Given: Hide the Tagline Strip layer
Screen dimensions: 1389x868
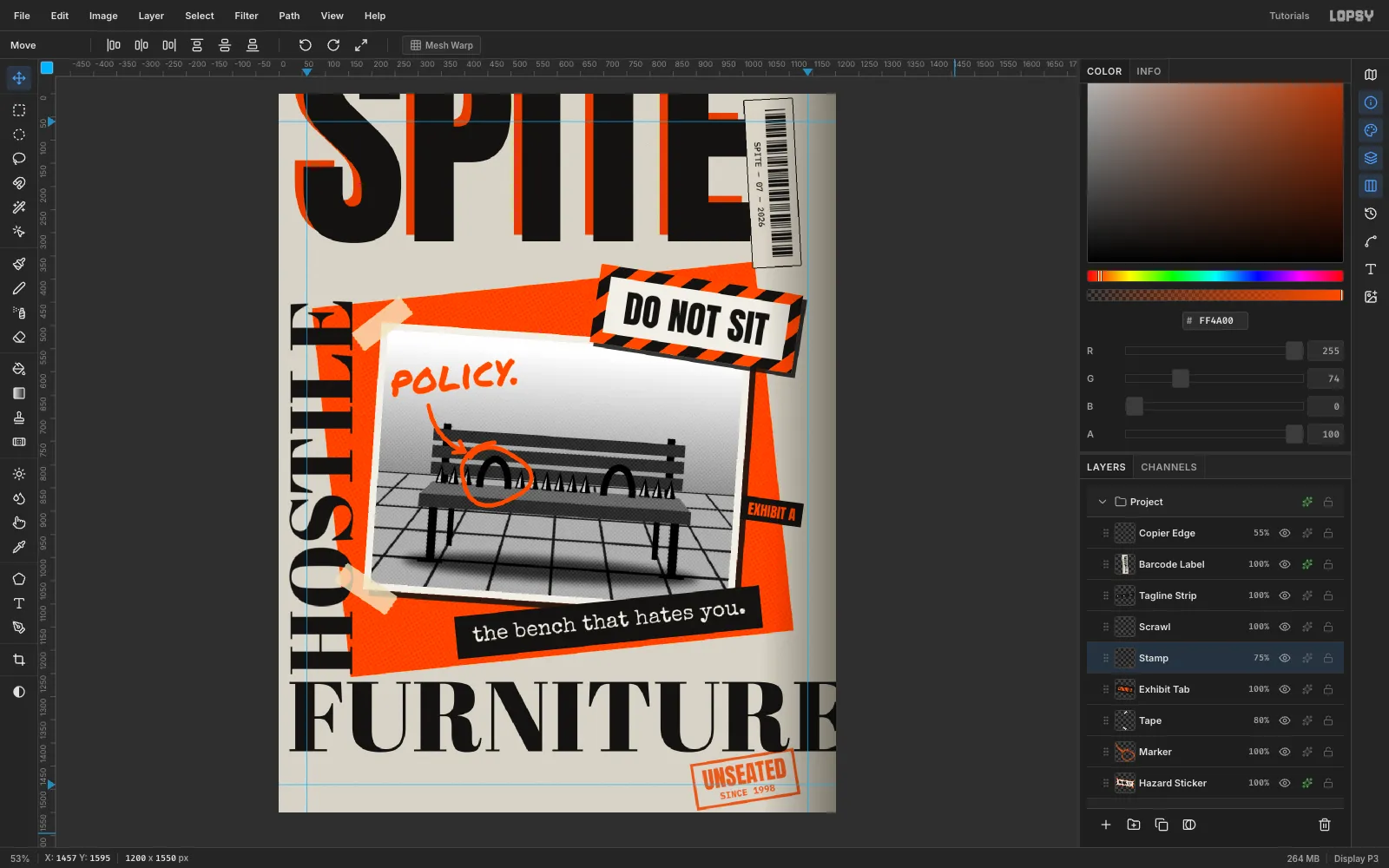Looking at the screenshot, I should coord(1285,595).
